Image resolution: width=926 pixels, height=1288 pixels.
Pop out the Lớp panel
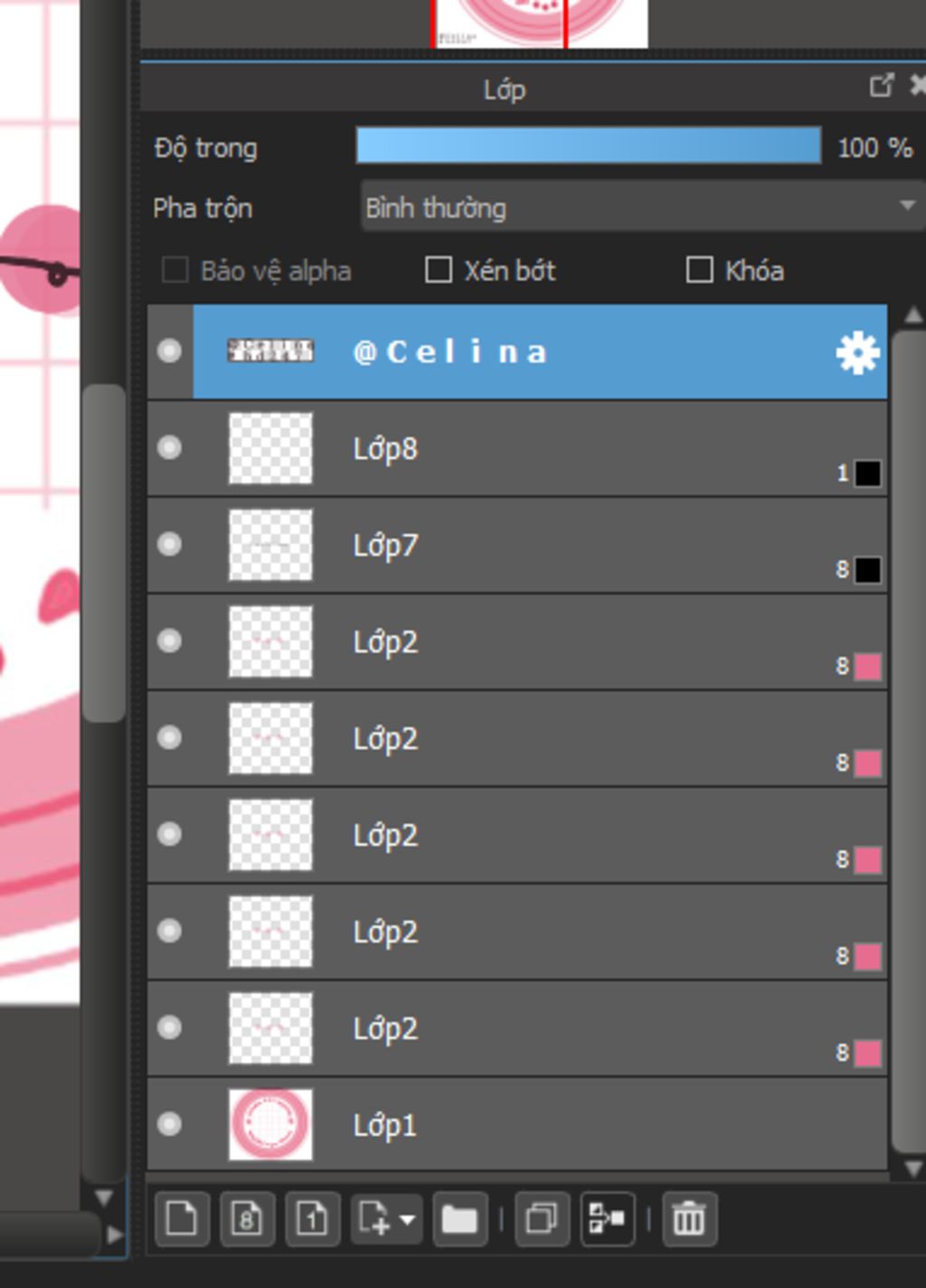point(881,86)
